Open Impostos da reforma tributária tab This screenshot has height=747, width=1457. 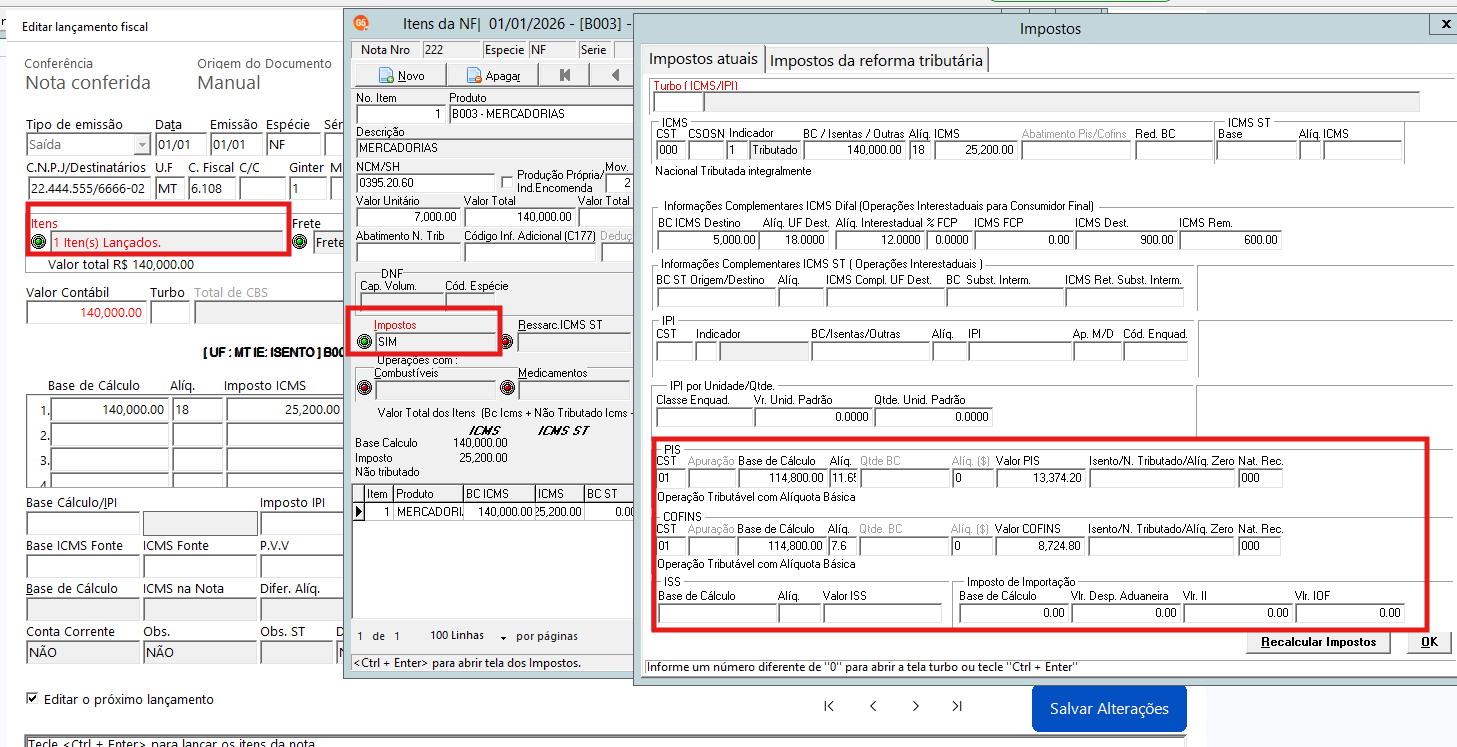pos(876,60)
